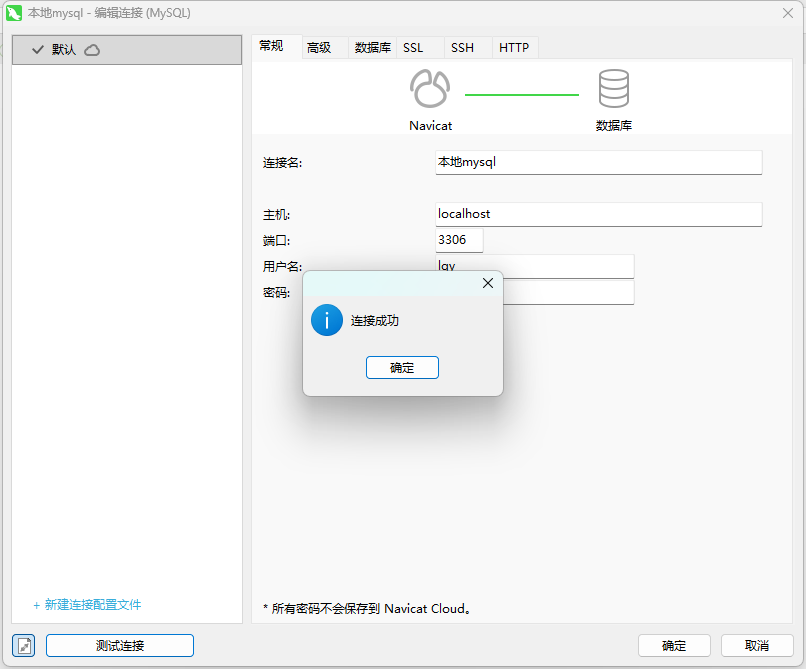Open the 数据库 tab
This screenshot has width=806, height=669.
point(373,48)
